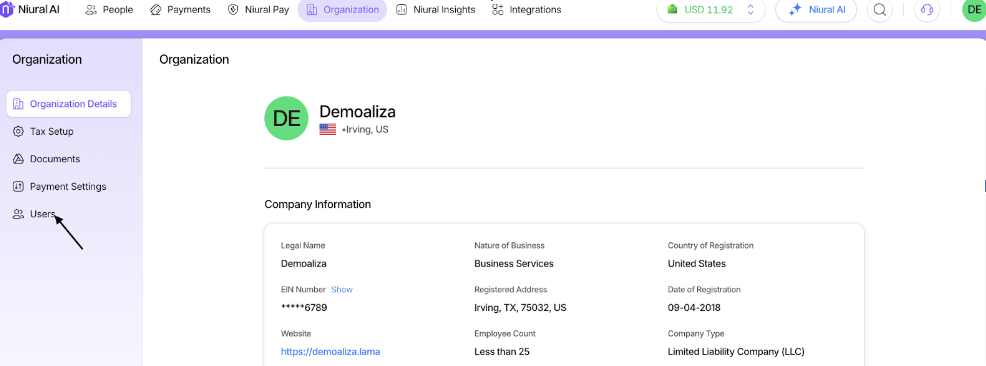Screen dimensions: 986x366
Task: Open Payment Settings in the sidebar
Action: click(x=60, y=187)
